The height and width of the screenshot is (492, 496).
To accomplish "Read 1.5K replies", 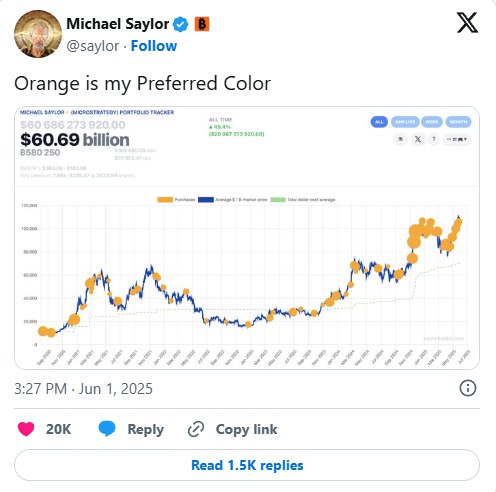I will (247, 465).
